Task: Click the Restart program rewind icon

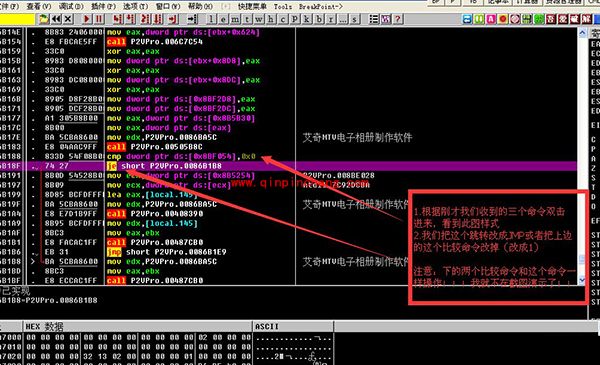Action: point(56,19)
